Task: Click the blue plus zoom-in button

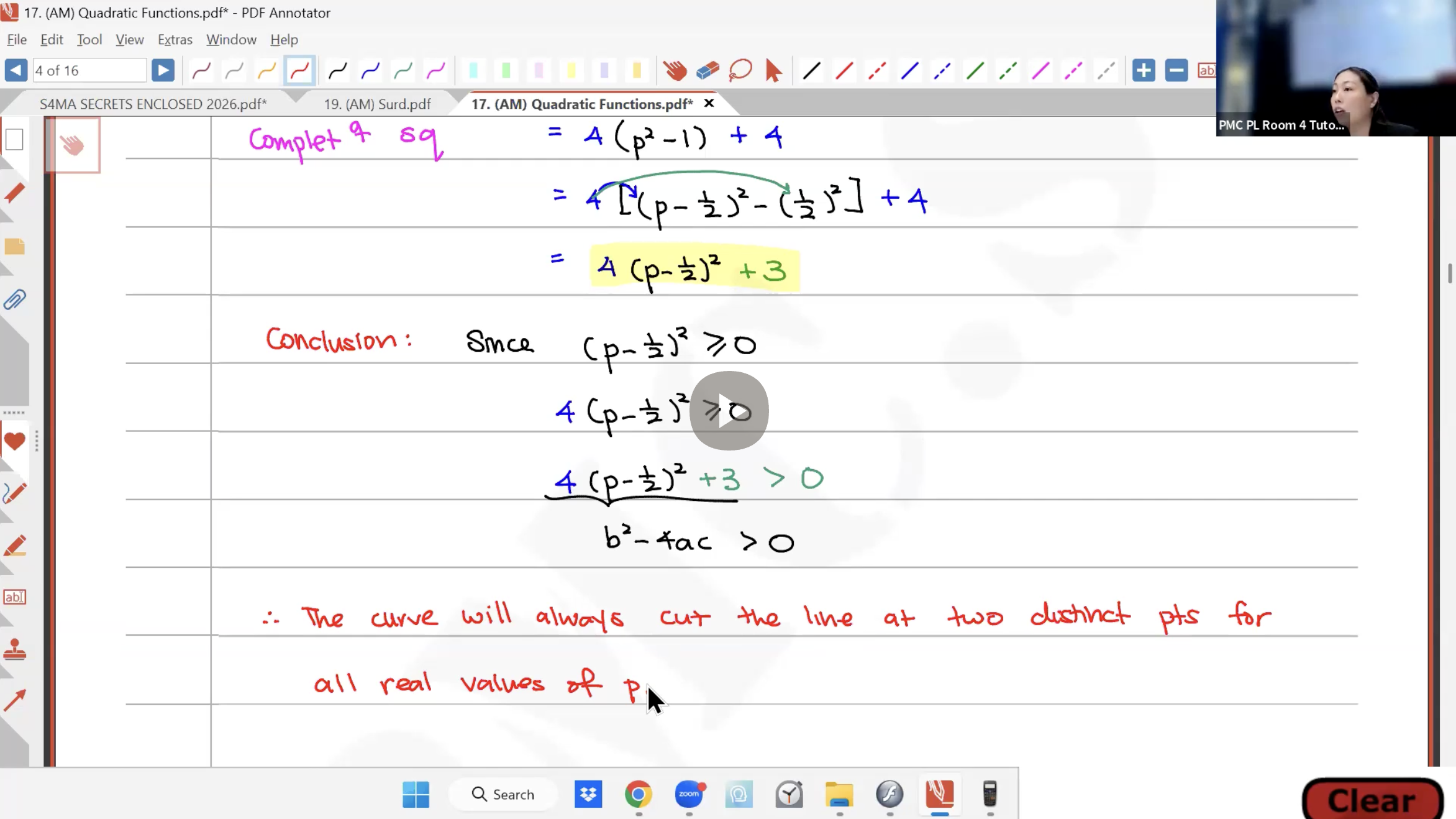Action: point(1144,70)
